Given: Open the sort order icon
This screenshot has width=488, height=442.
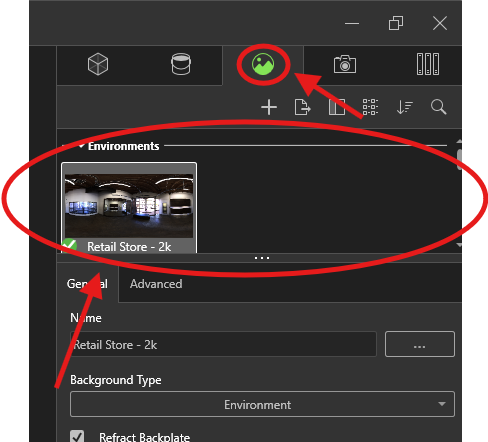Looking at the screenshot, I should coord(405,107).
